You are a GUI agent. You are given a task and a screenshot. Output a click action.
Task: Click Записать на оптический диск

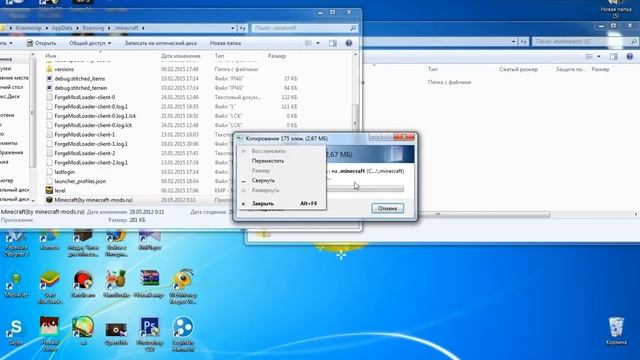160,43
